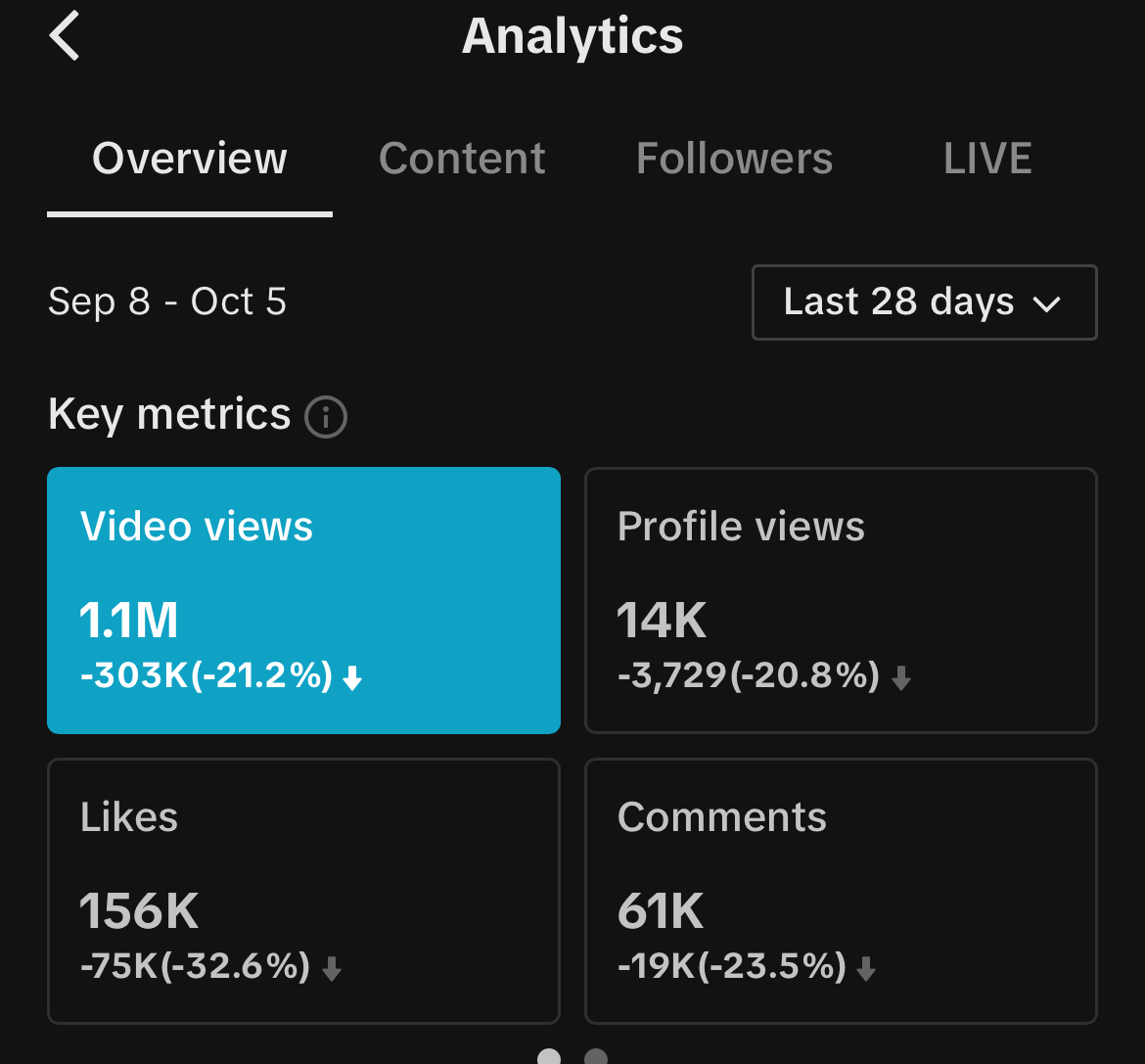Open the Followers tab

tap(734, 159)
